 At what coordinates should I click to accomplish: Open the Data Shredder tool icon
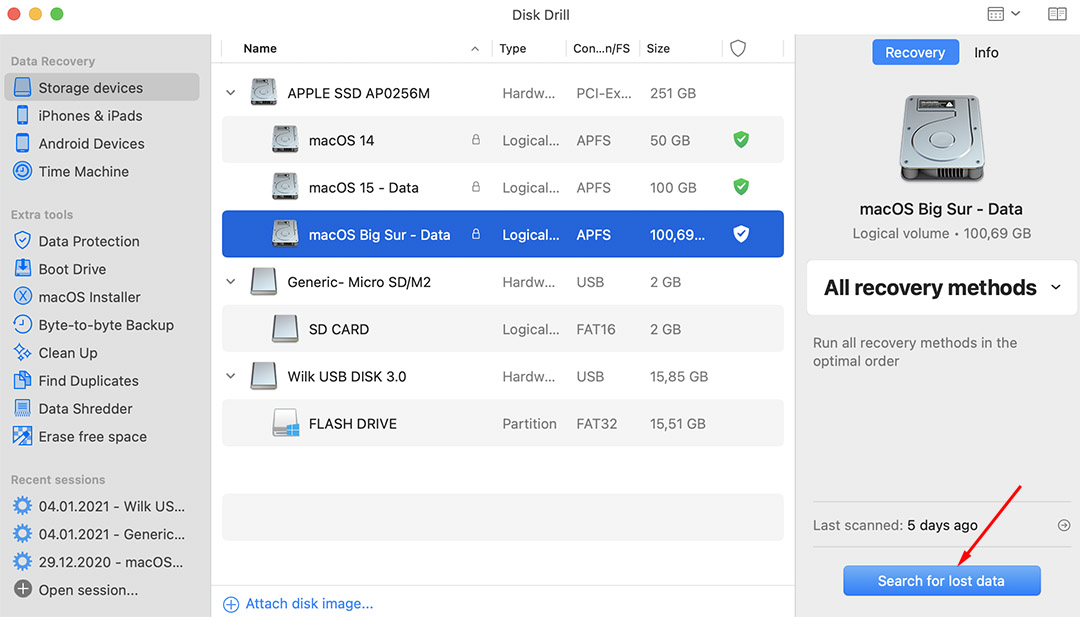click(23, 408)
